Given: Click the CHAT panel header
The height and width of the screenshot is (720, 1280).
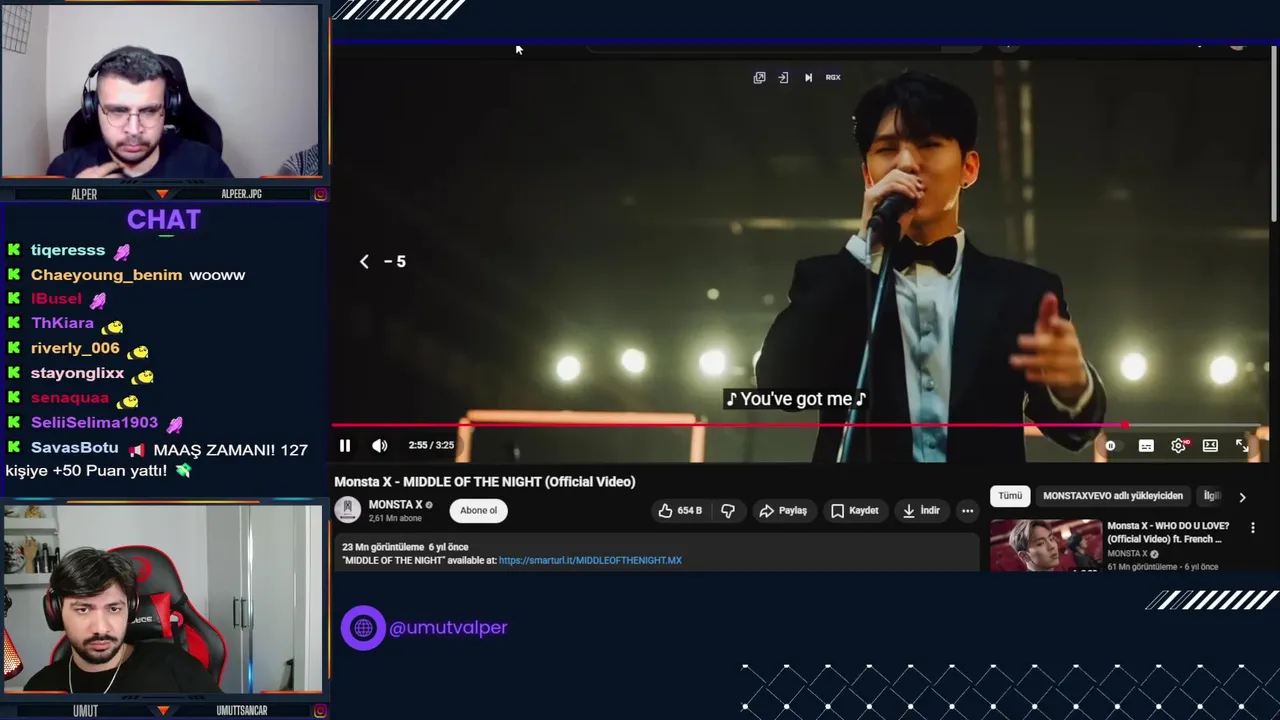Looking at the screenshot, I should (x=164, y=219).
